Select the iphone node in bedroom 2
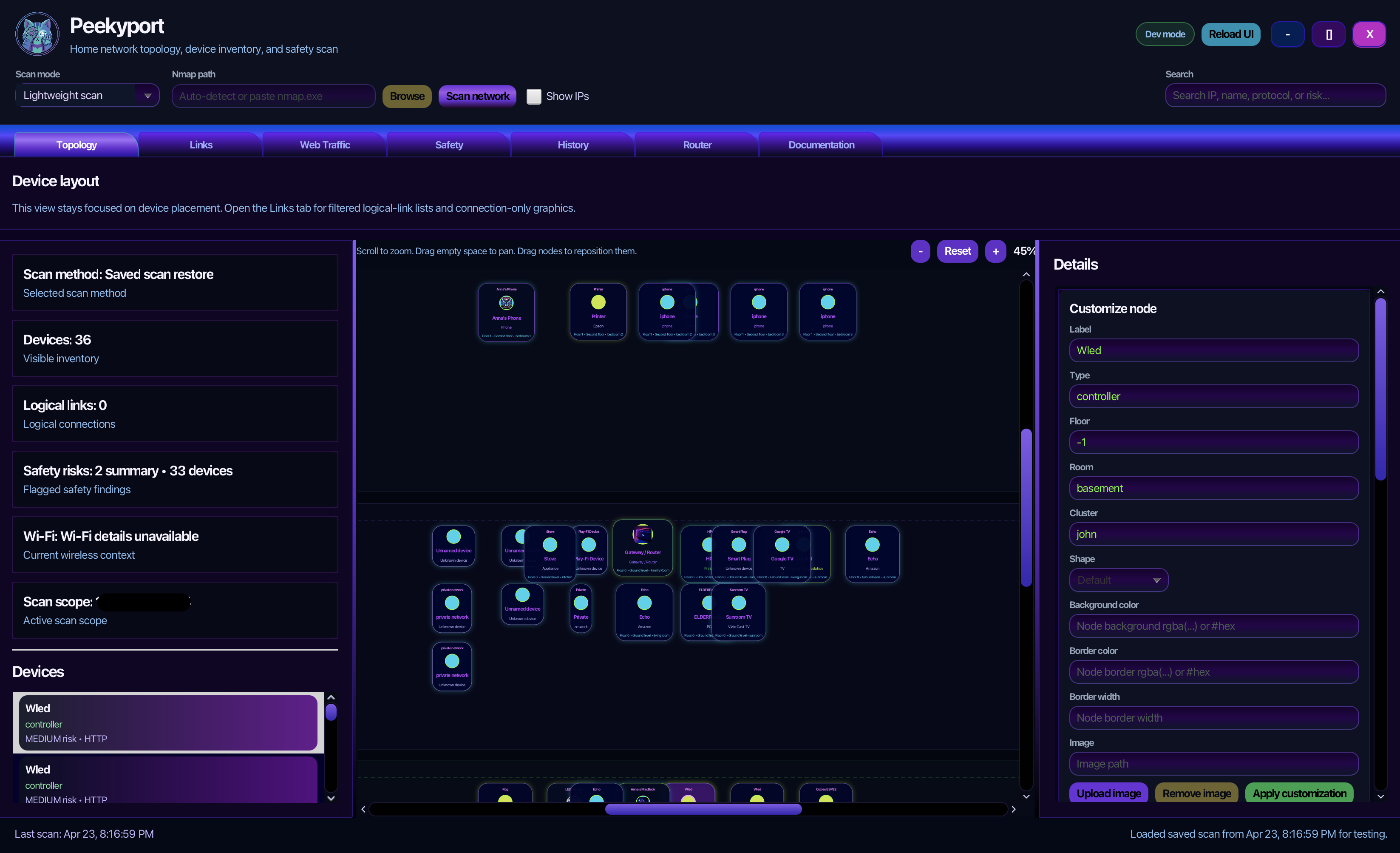The height and width of the screenshot is (853, 1400). 667,311
